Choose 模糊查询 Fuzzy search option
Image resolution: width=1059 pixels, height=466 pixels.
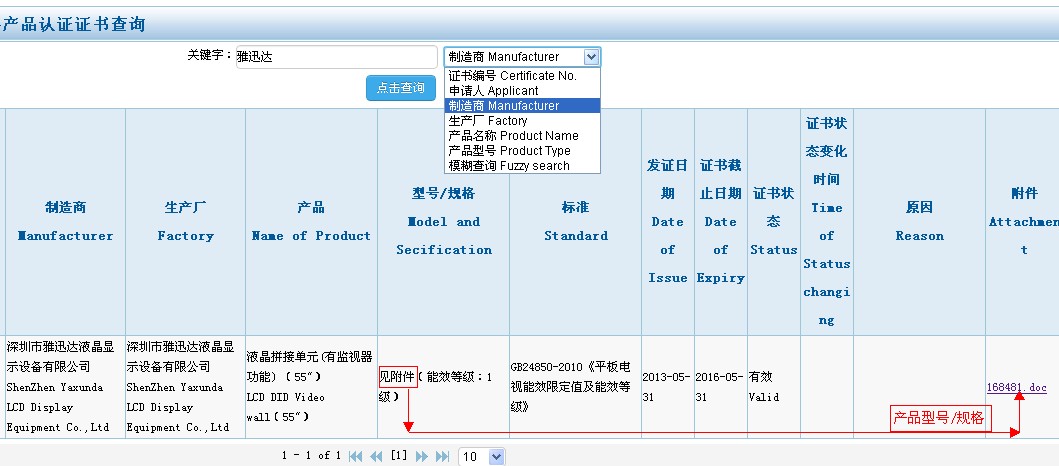tap(509, 166)
